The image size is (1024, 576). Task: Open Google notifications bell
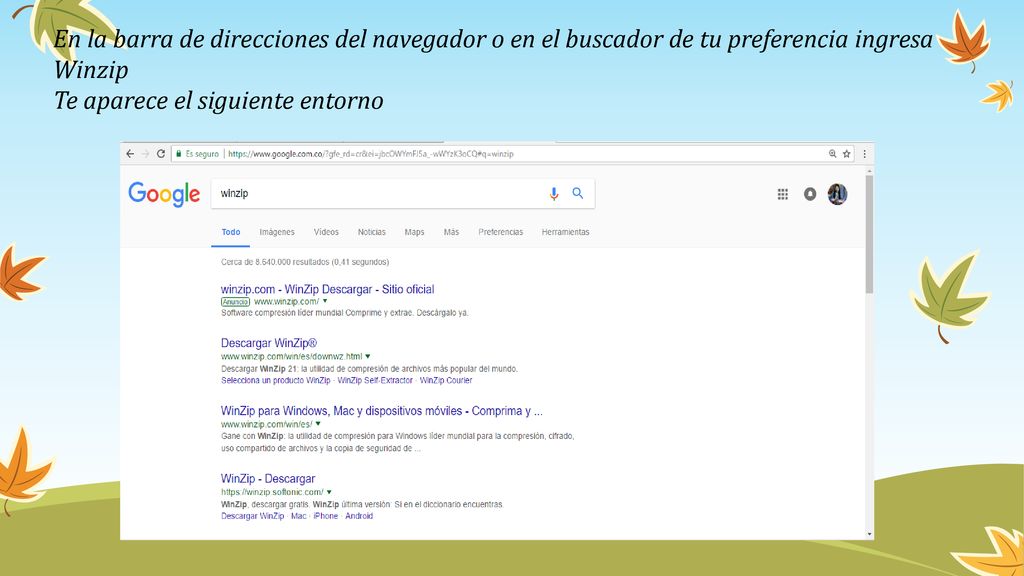pyautogui.click(x=810, y=194)
